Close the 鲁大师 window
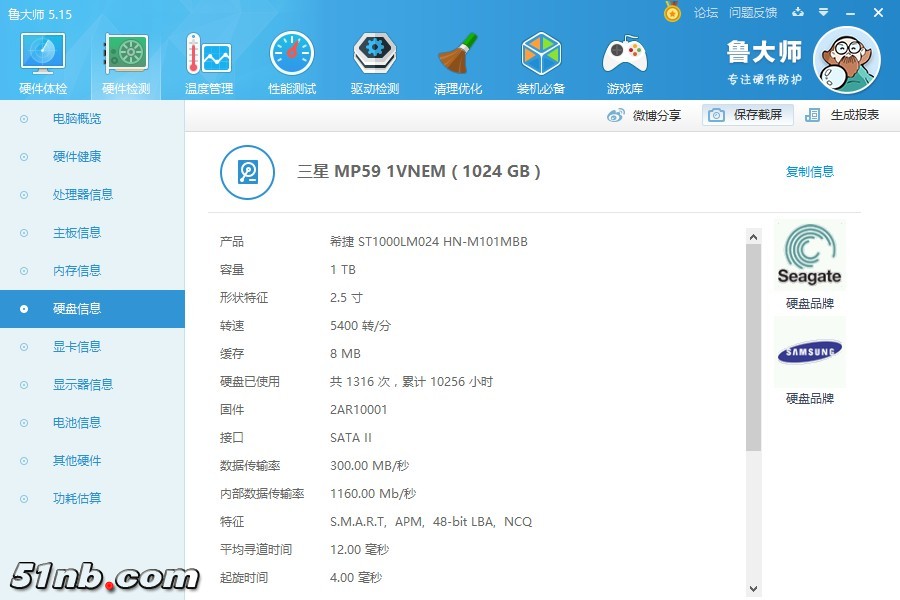900x600 pixels. pos(878,12)
